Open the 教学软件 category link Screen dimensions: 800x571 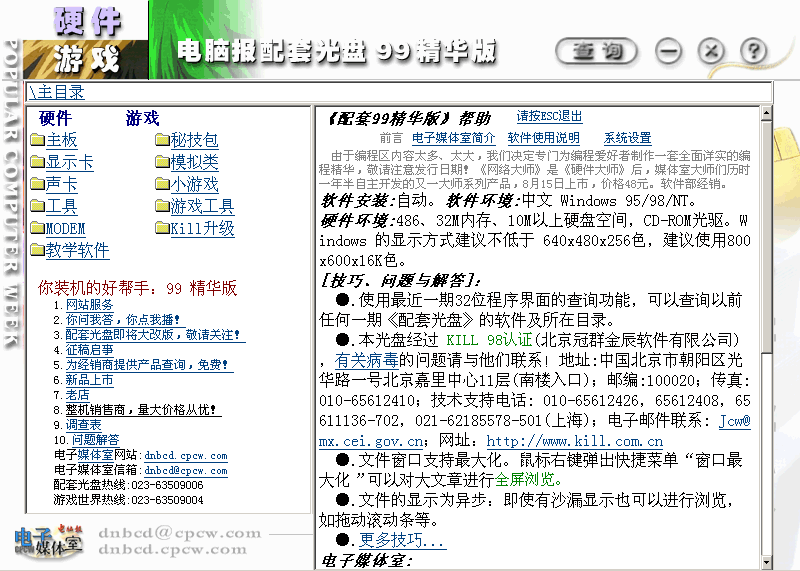[77, 251]
